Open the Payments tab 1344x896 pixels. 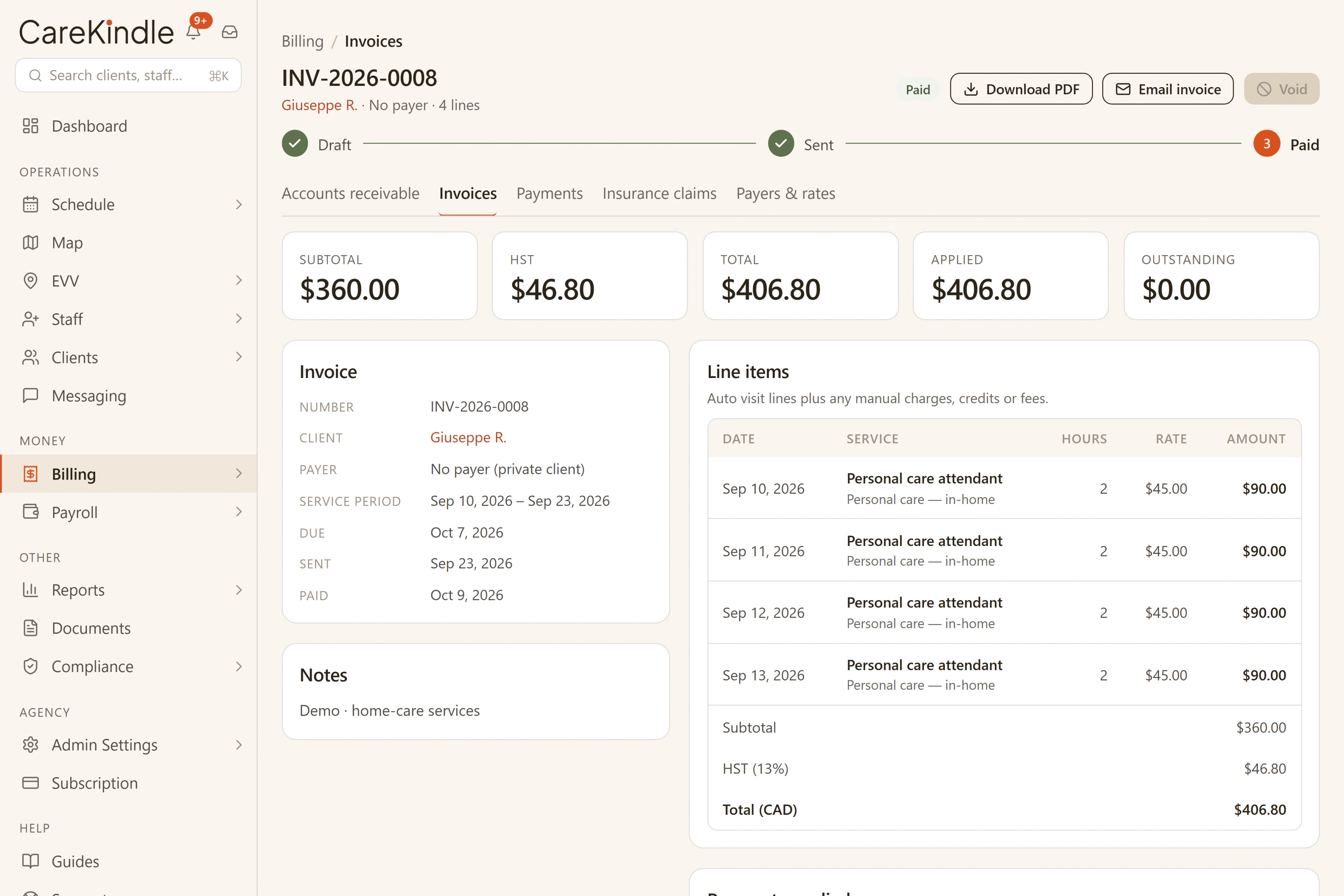[549, 193]
